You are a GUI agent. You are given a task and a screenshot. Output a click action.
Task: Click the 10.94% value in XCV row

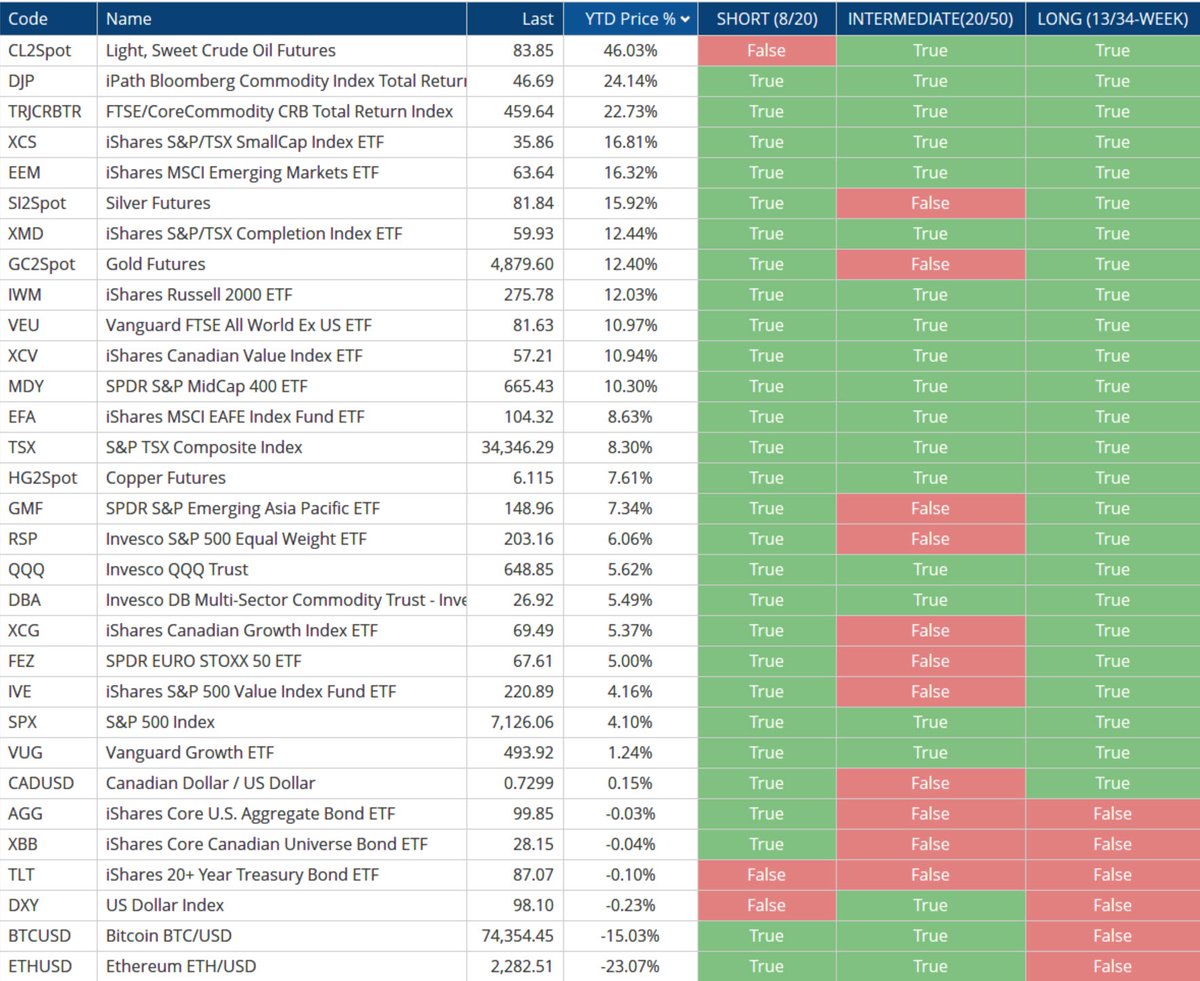(x=631, y=355)
